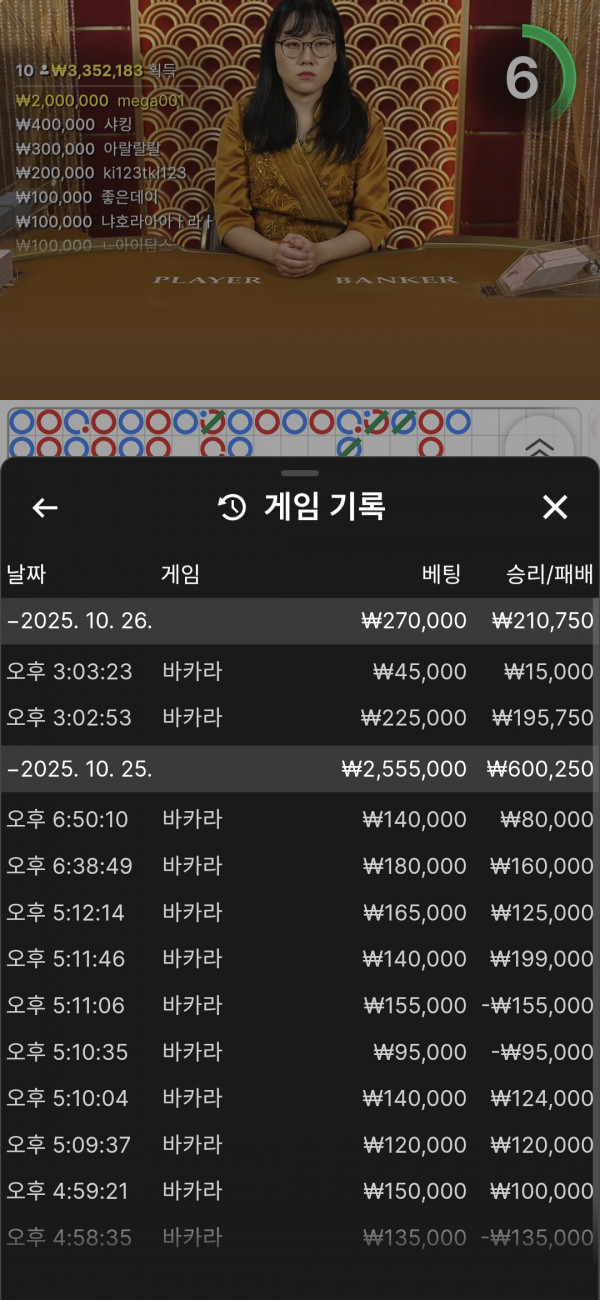Viewport: 600px width, 1300px height.
Task: Click the 베팅 column header
Action: pos(441,574)
